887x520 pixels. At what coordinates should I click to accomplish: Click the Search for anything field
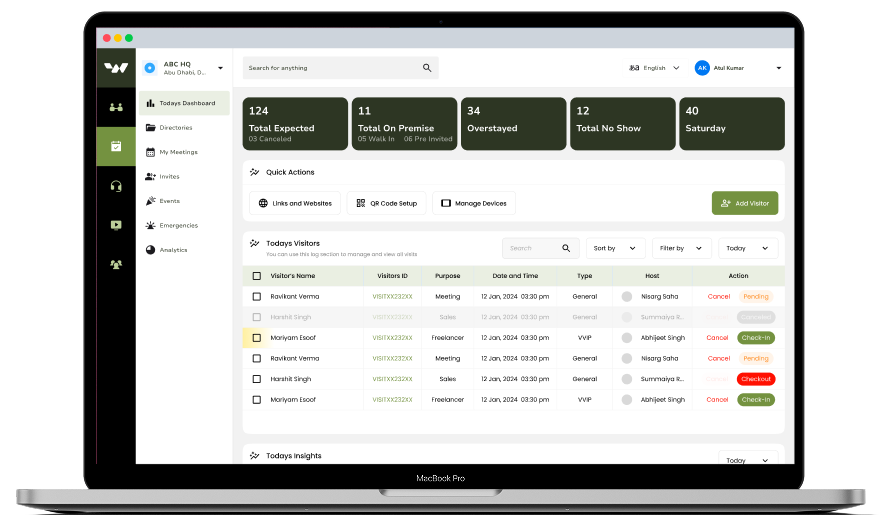click(341, 68)
